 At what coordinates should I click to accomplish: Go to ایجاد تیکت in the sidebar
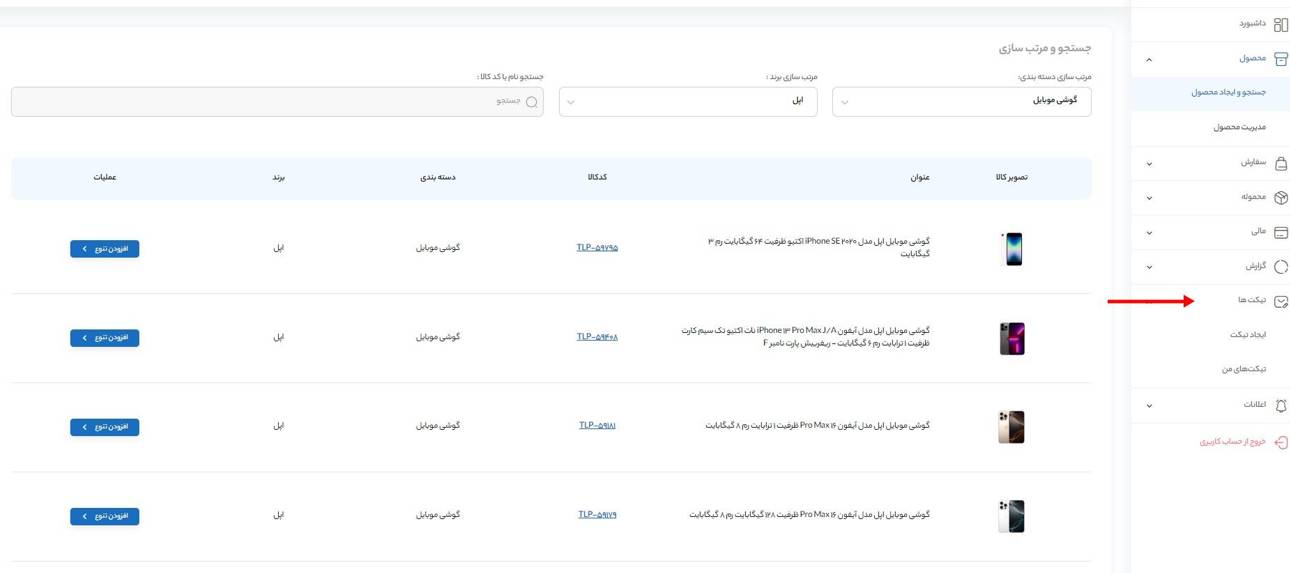1247,335
